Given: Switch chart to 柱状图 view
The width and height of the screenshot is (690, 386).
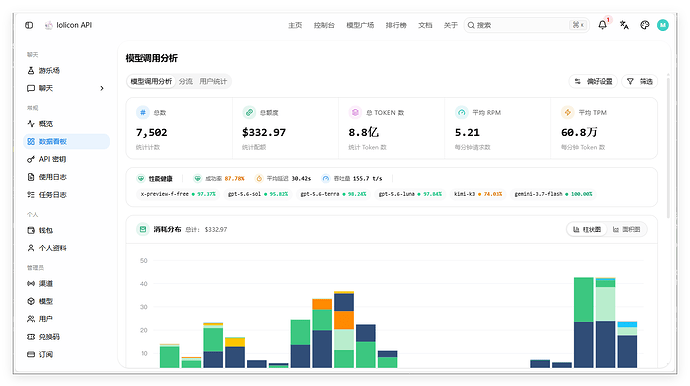Looking at the screenshot, I should click(587, 229).
